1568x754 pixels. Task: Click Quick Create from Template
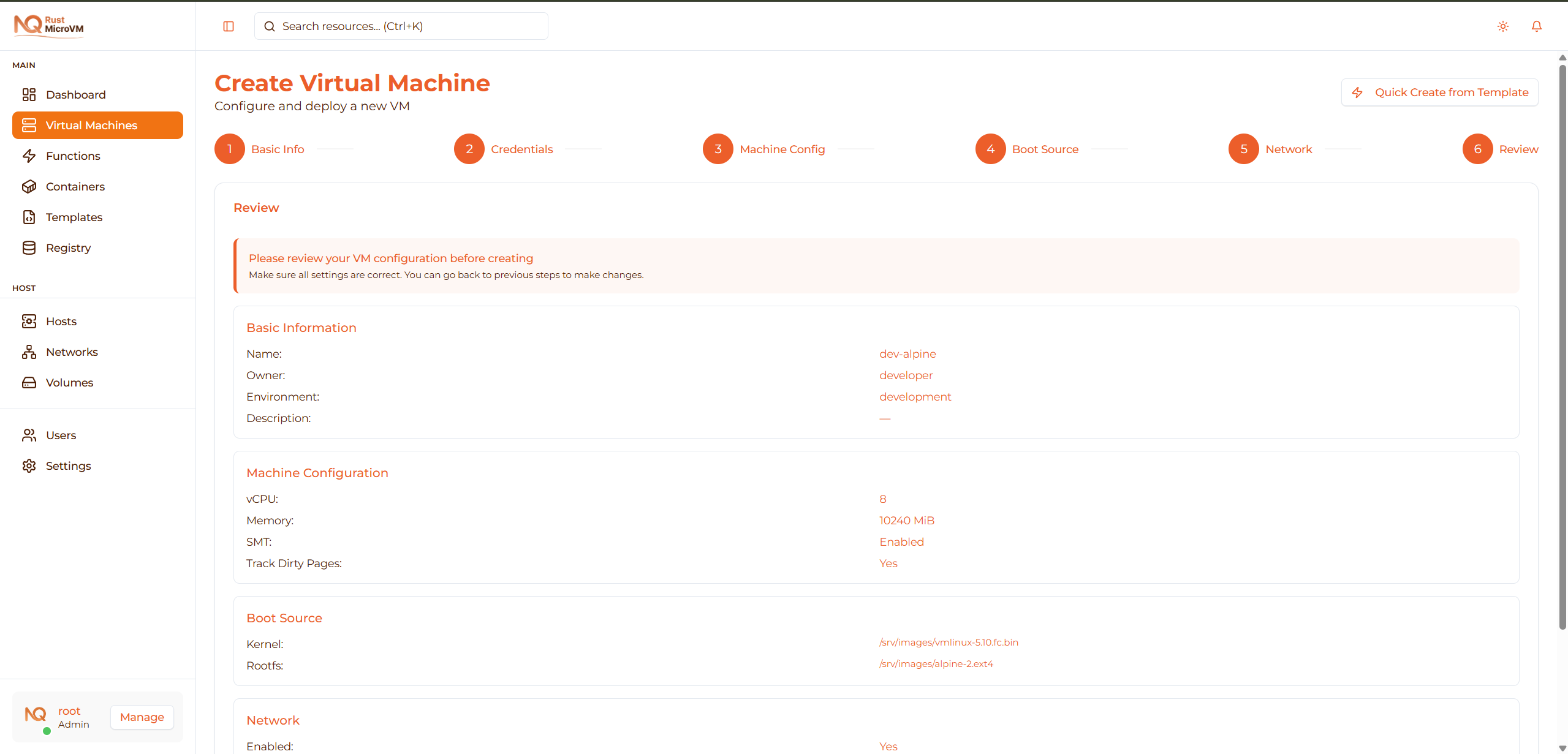pyautogui.click(x=1439, y=92)
